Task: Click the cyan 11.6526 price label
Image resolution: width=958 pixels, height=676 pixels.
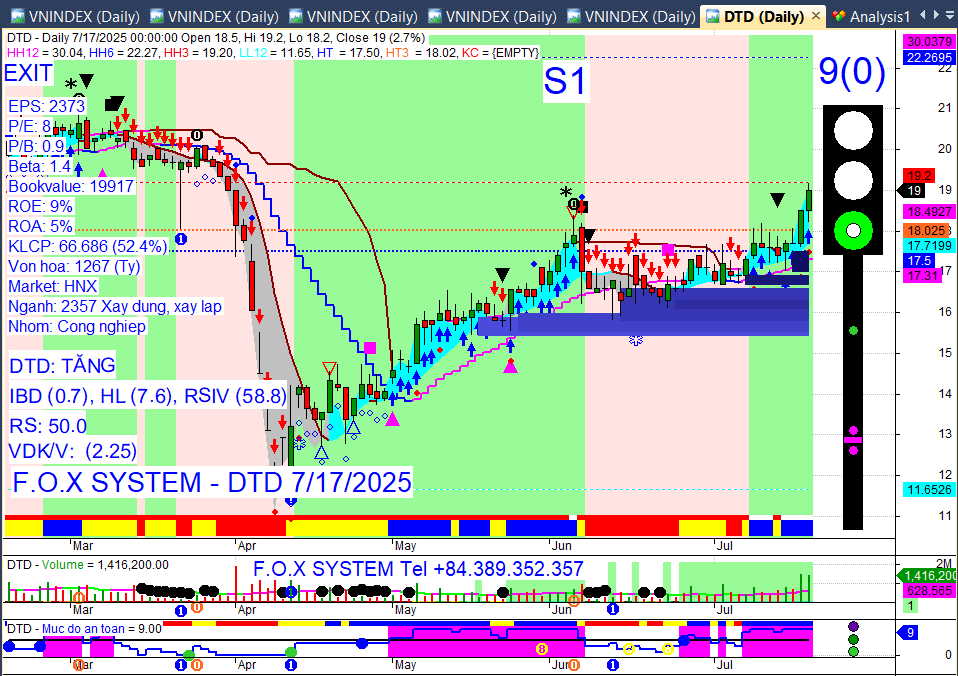Action: (x=929, y=490)
